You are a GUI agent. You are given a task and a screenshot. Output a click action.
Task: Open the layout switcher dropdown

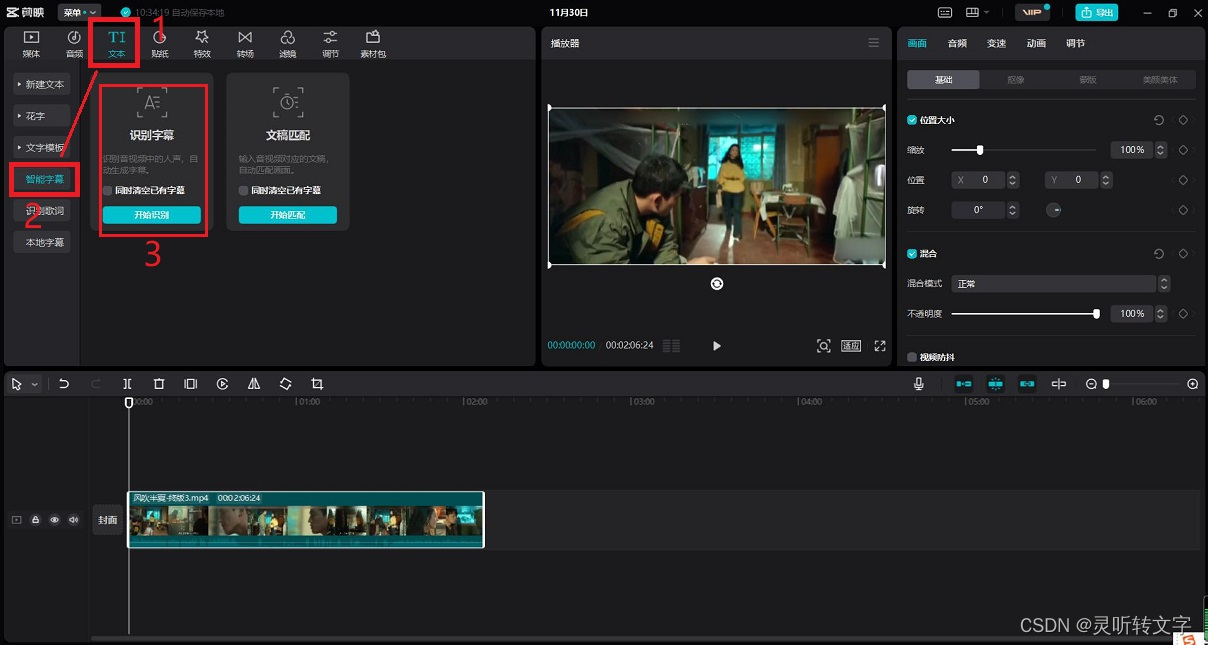tap(977, 12)
